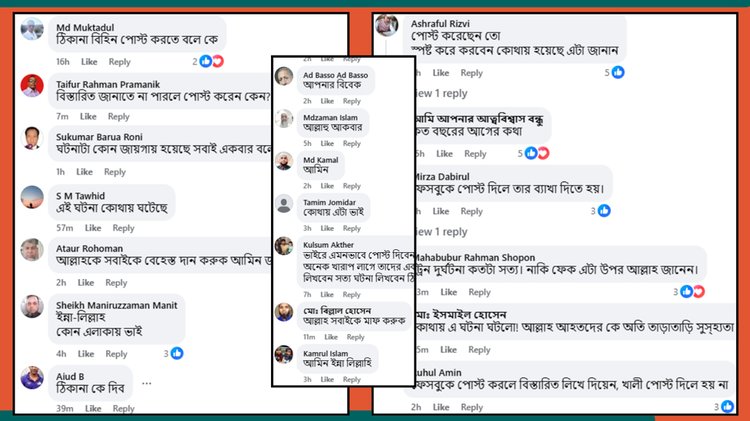The image size is (750, 421).
Task: Reply to Mahabubur Rahman Shopon's comment
Action: click(479, 292)
